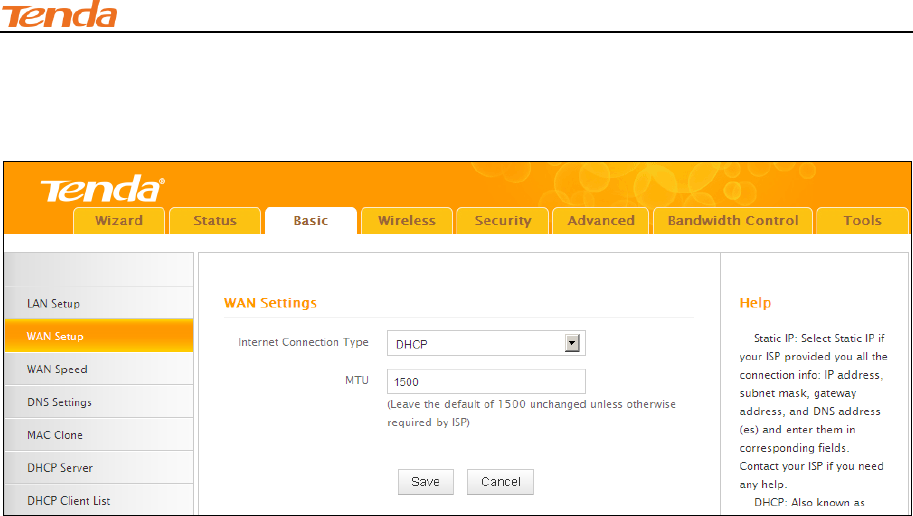Expand Internet Connection Type dropdown
Screen dimensions: 913x516
click(486, 344)
